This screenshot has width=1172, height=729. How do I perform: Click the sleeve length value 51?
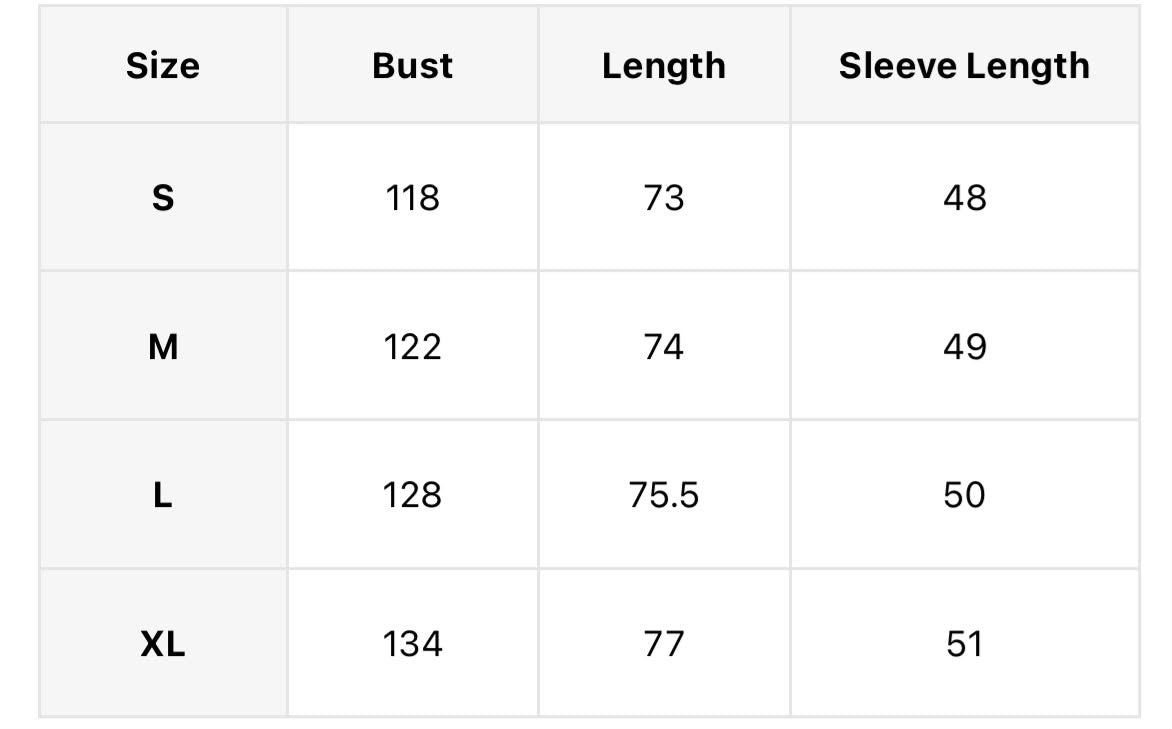(965, 644)
